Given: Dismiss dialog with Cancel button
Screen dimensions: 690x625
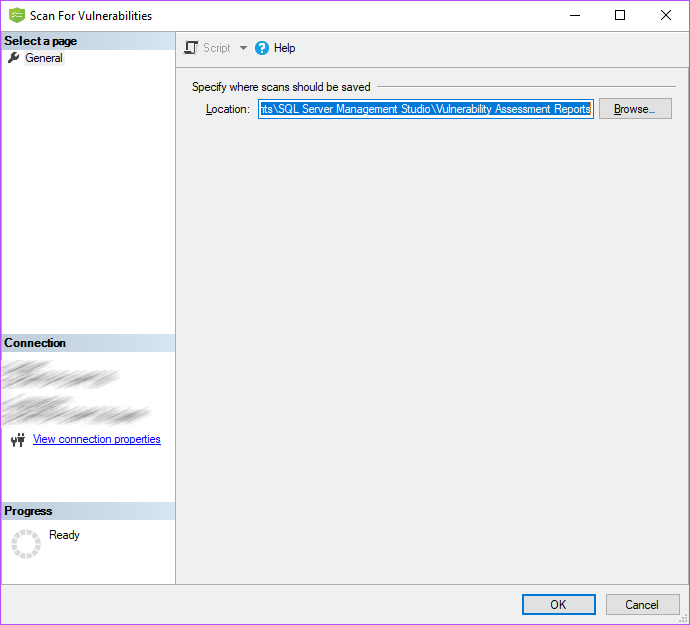Looking at the screenshot, I should [641, 604].
